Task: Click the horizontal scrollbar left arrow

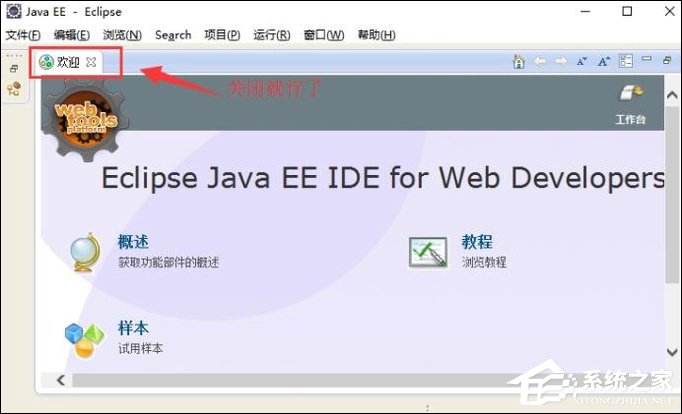Action: [x=61, y=380]
